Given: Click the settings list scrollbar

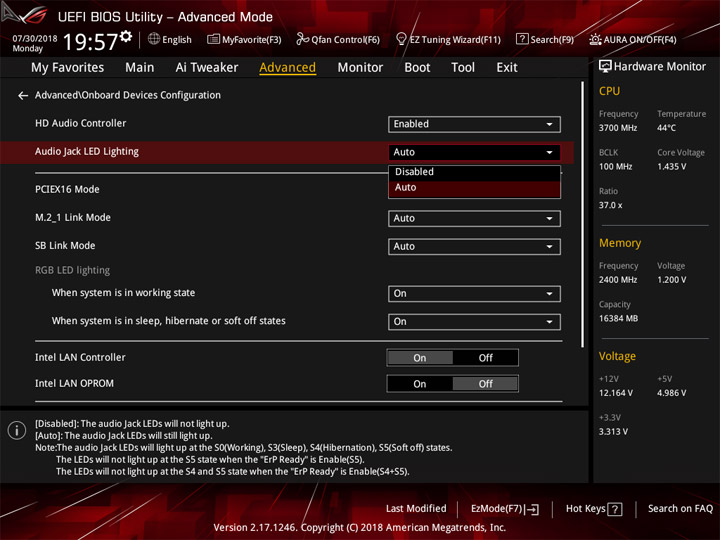Looking at the screenshot, I should (583, 215).
